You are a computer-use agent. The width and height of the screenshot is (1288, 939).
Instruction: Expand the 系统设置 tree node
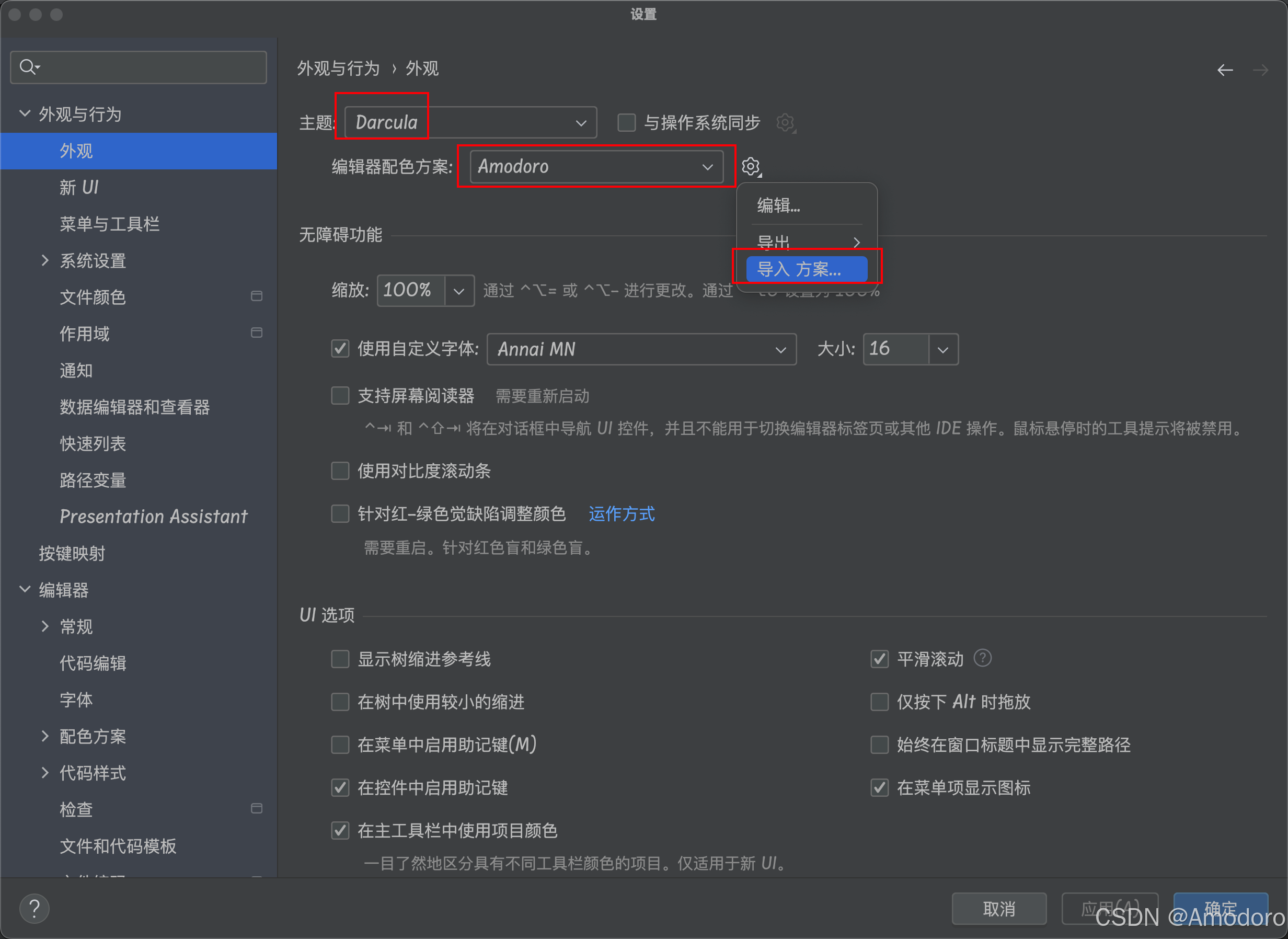[45, 260]
